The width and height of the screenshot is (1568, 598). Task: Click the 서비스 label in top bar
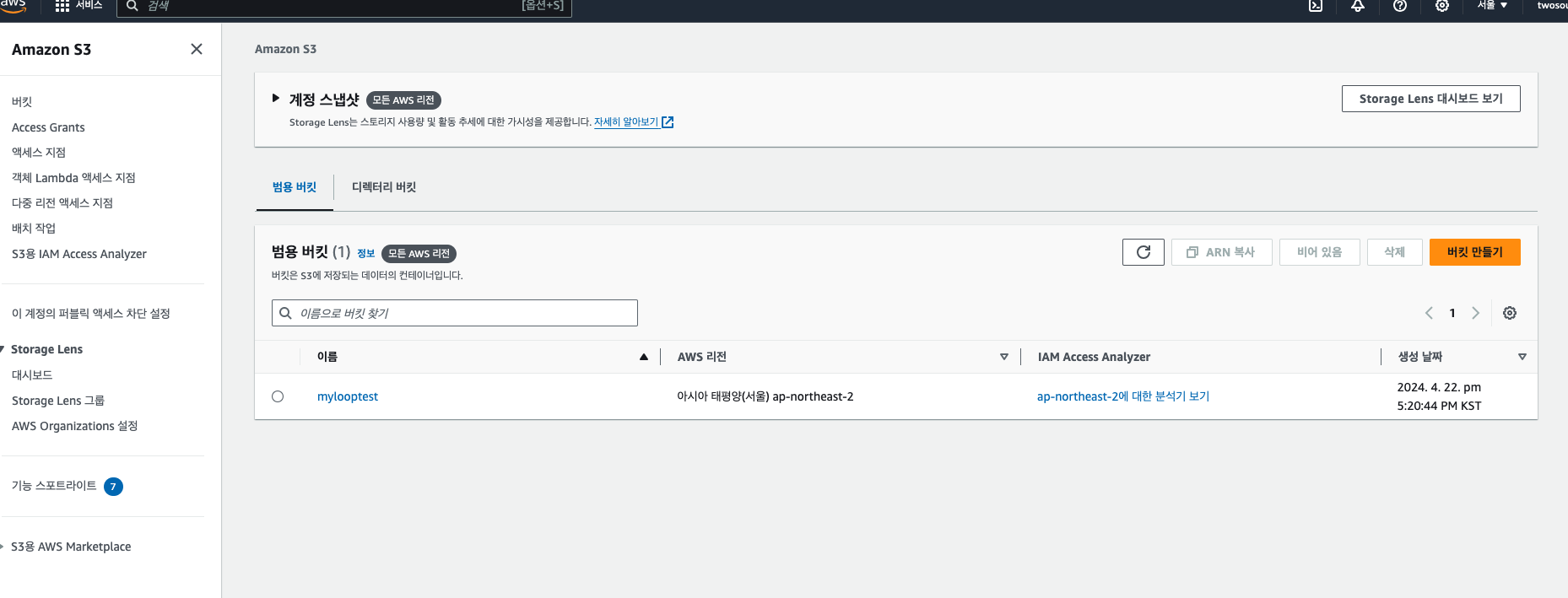point(89,5)
